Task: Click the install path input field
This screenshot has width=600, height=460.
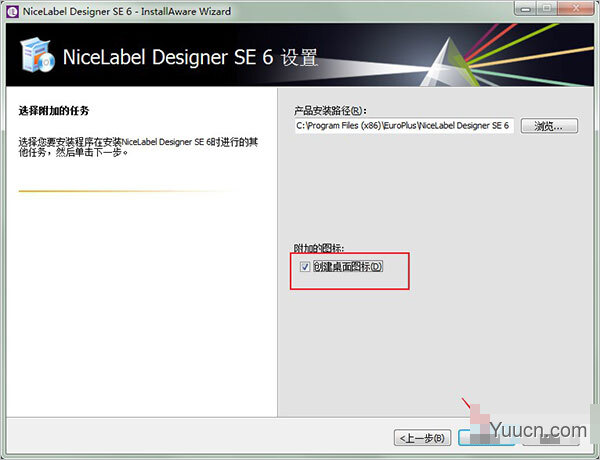Action: [x=404, y=126]
